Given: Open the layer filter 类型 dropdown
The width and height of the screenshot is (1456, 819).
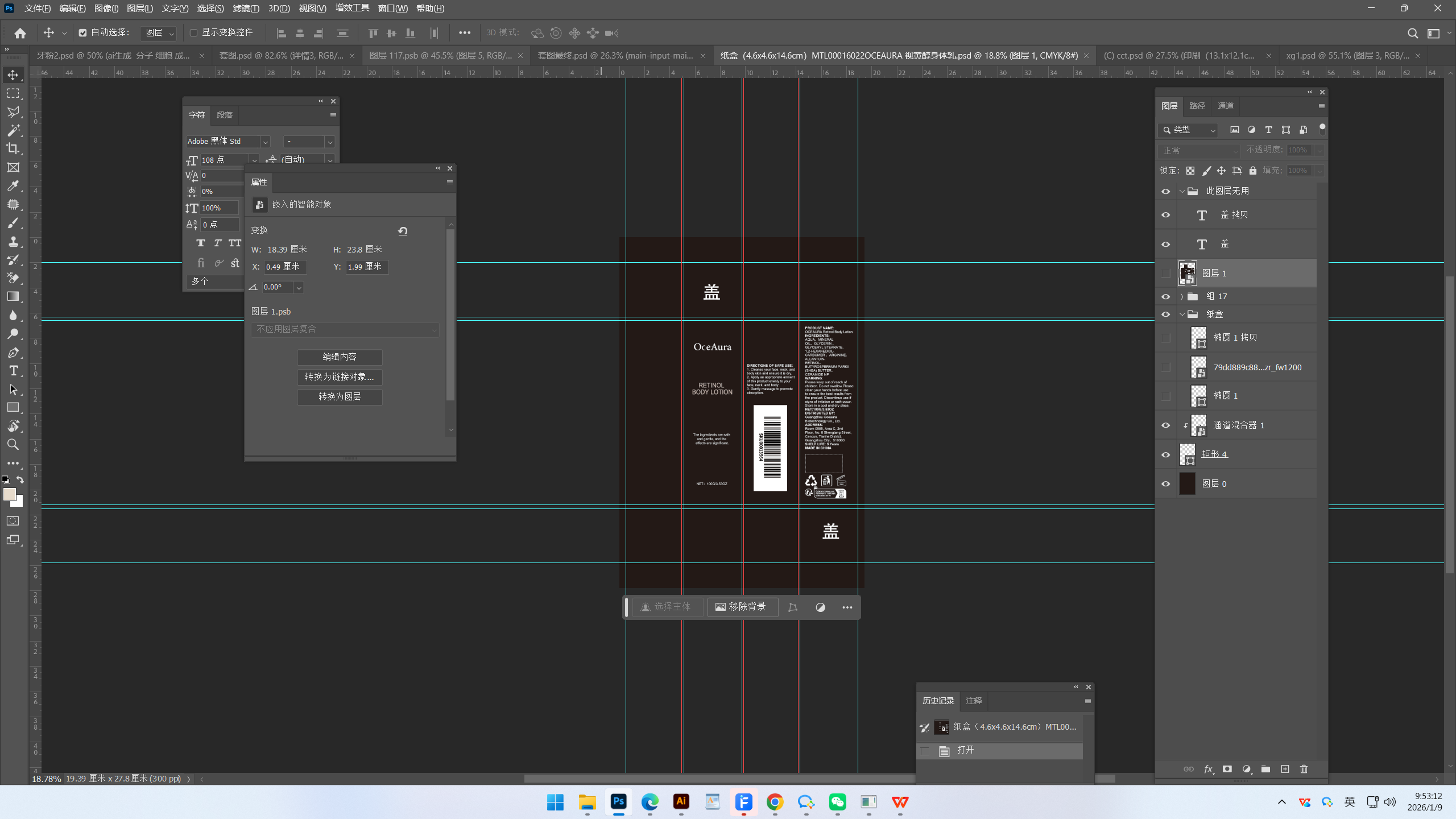Looking at the screenshot, I should pos(1188,130).
